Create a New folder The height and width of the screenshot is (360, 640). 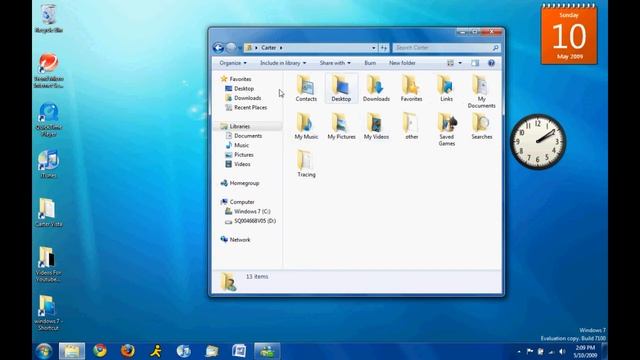(x=402, y=63)
